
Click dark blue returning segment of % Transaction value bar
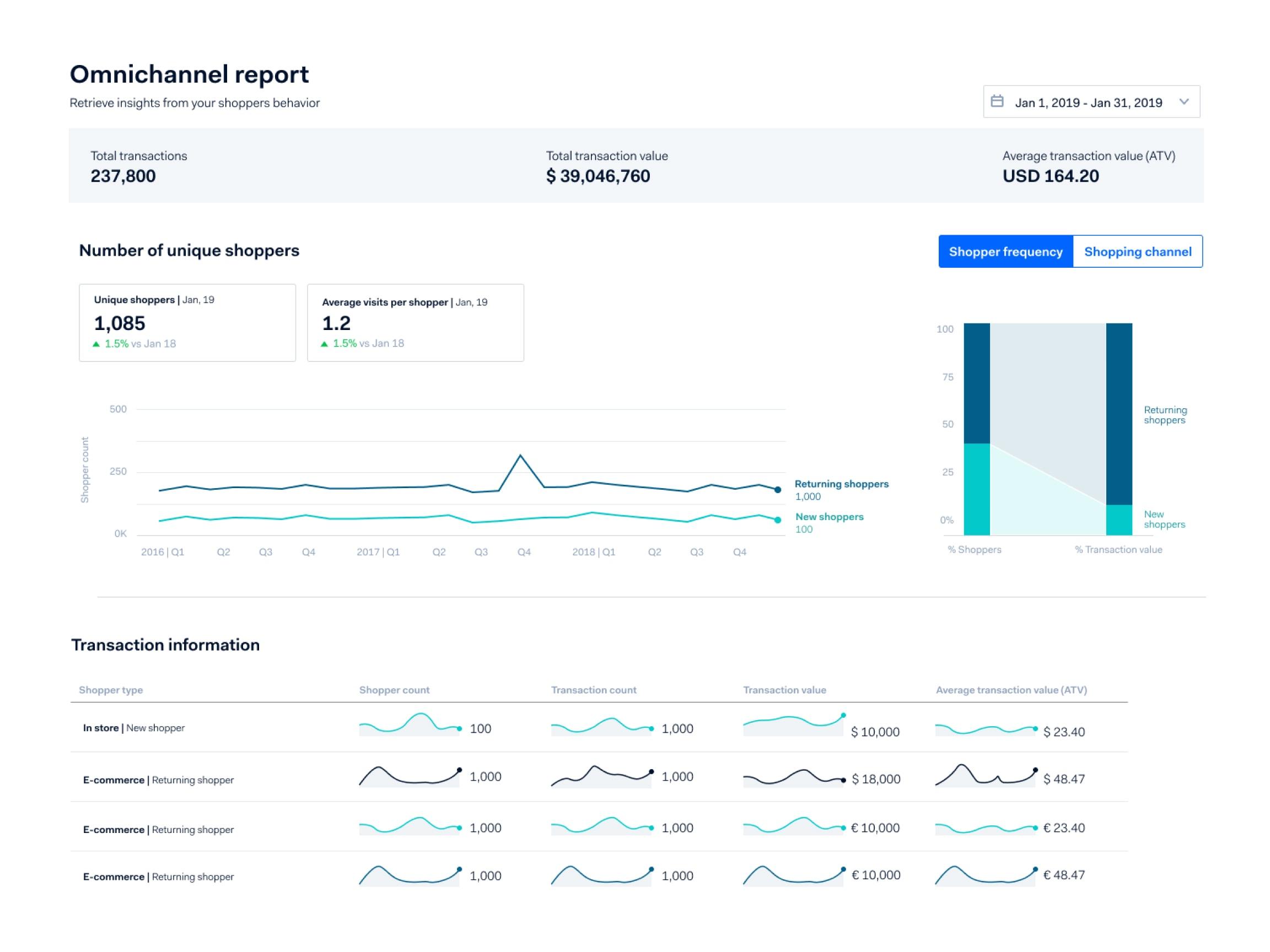click(1118, 413)
